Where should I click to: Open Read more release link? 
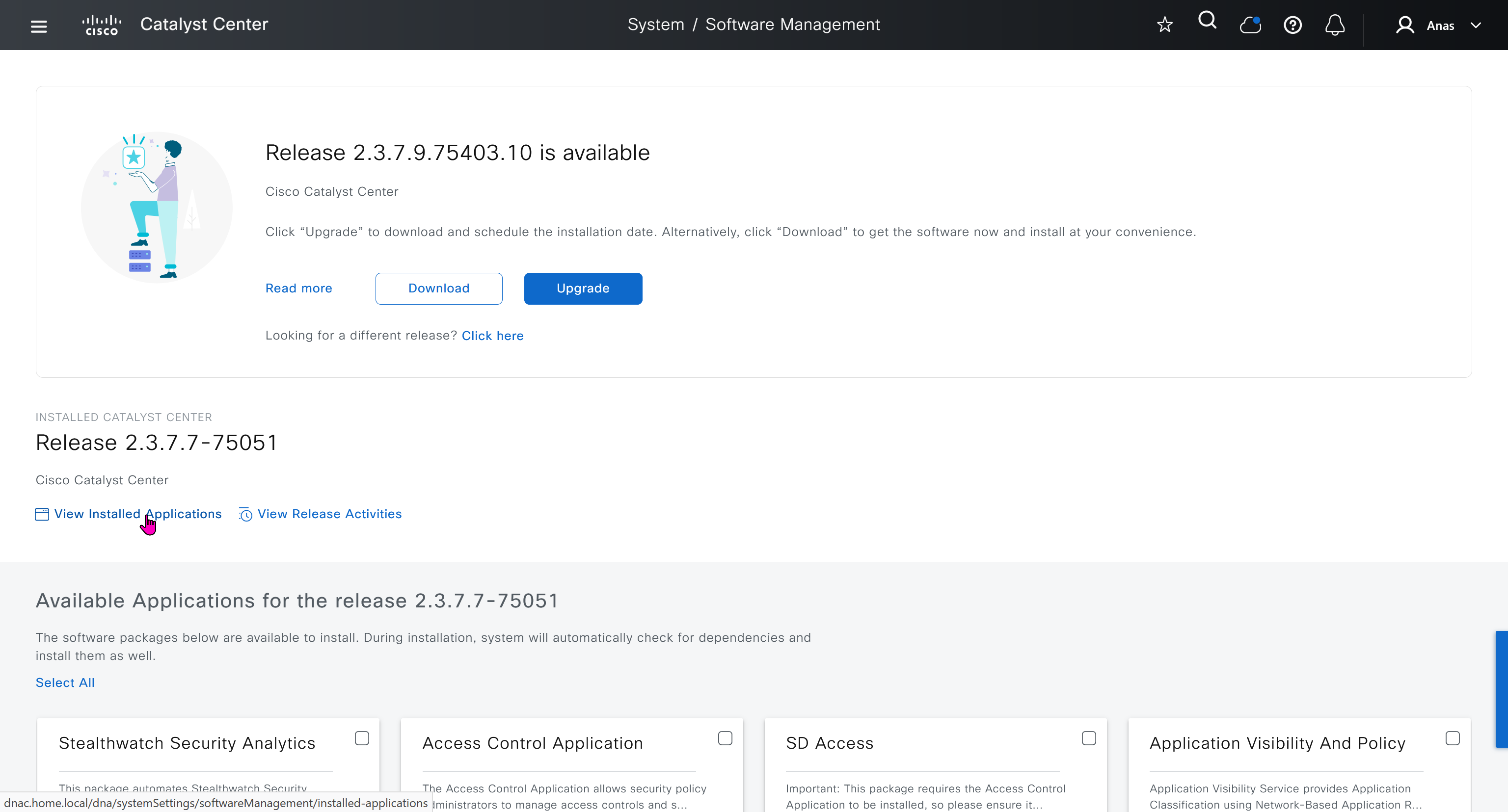(298, 288)
